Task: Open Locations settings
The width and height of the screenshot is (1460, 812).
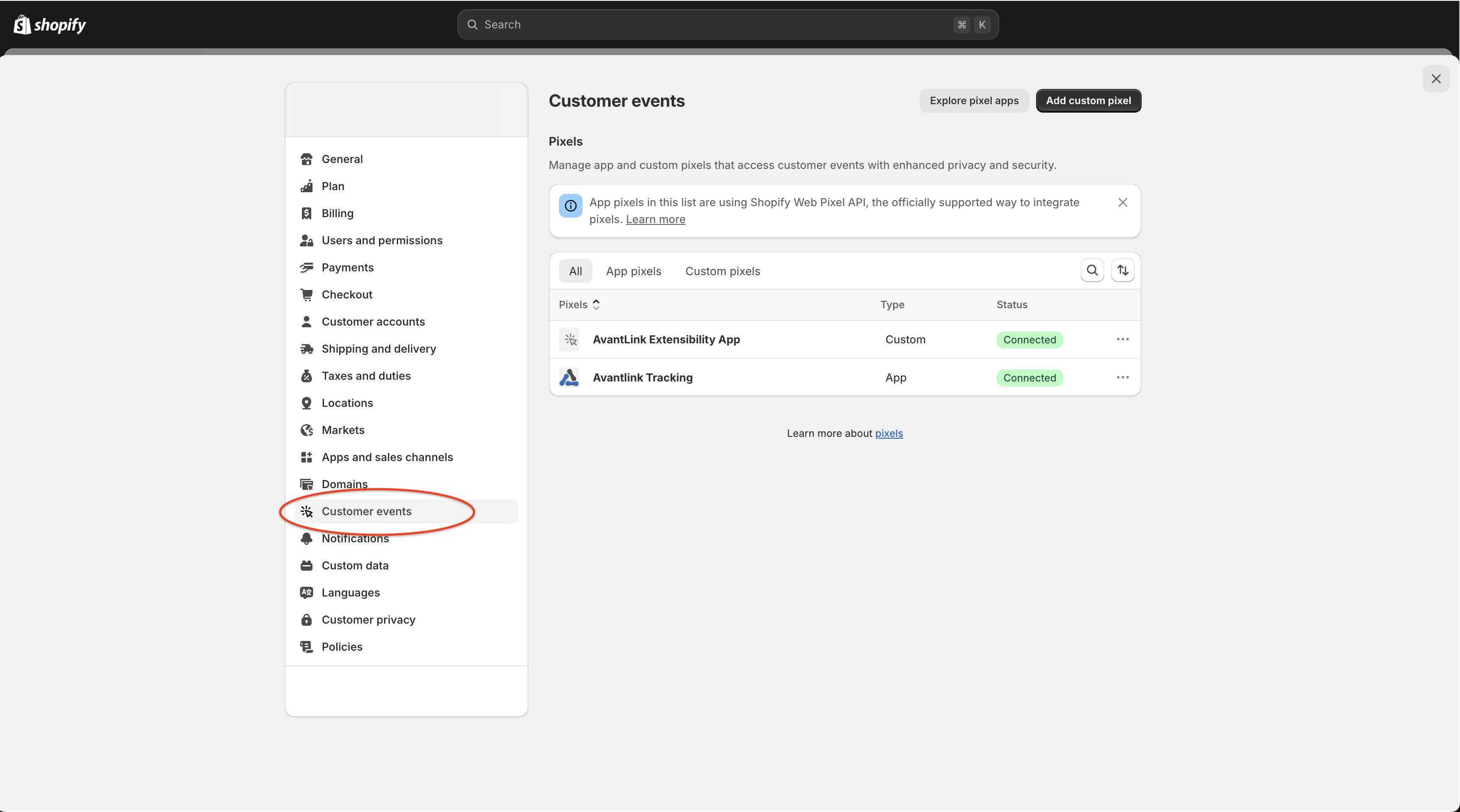Action: 406,403
